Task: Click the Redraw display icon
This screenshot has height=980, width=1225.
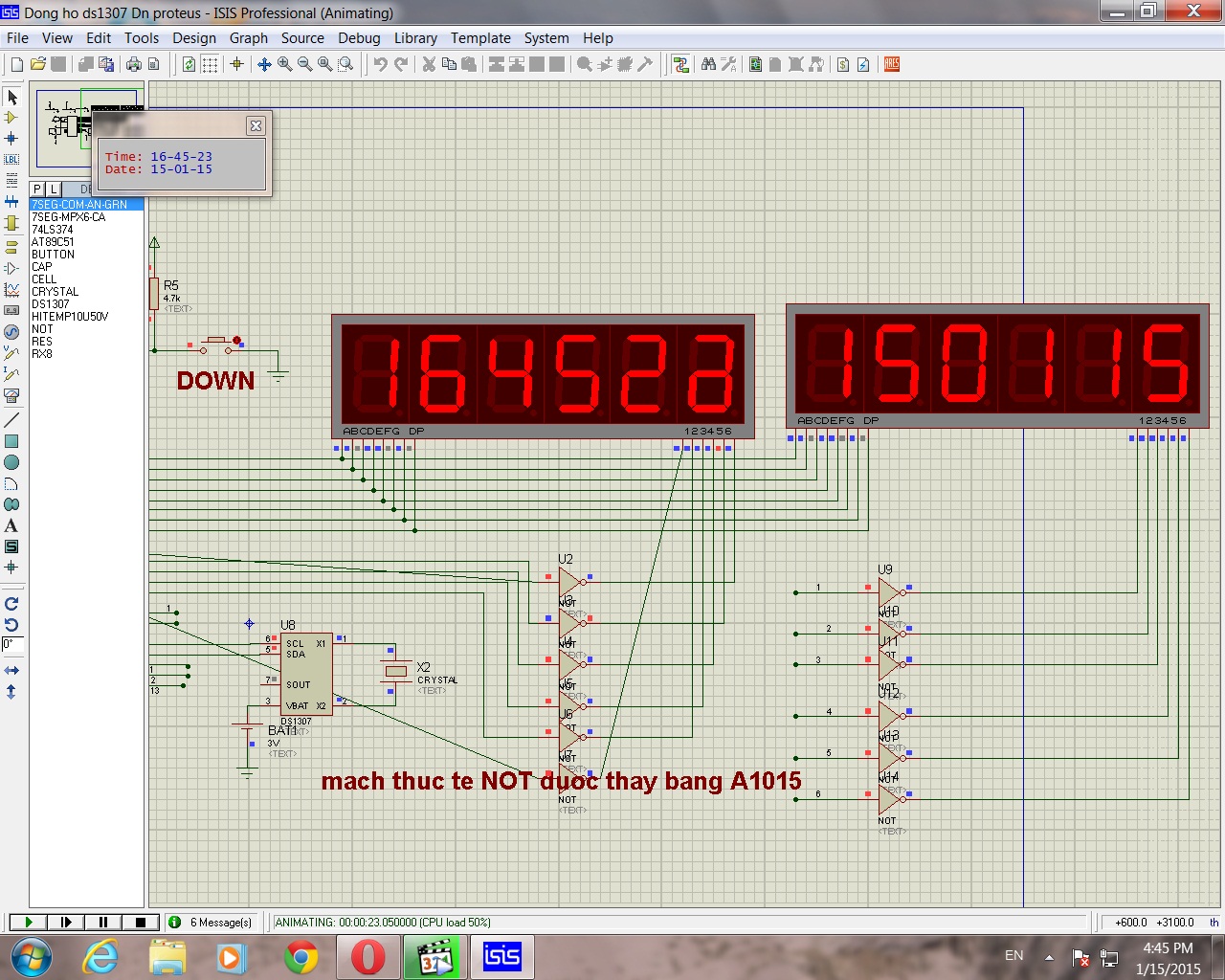Action: pyautogui.click(x=189, y=64)
